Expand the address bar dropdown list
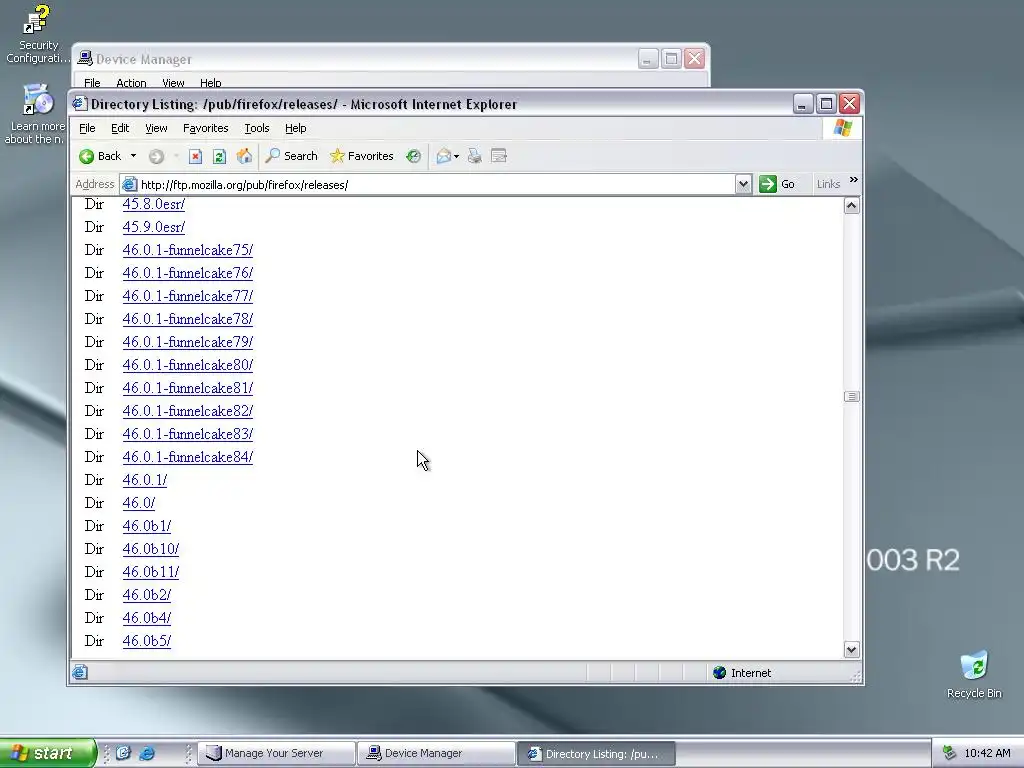1024x768 pixels. [x=743, y=185]
